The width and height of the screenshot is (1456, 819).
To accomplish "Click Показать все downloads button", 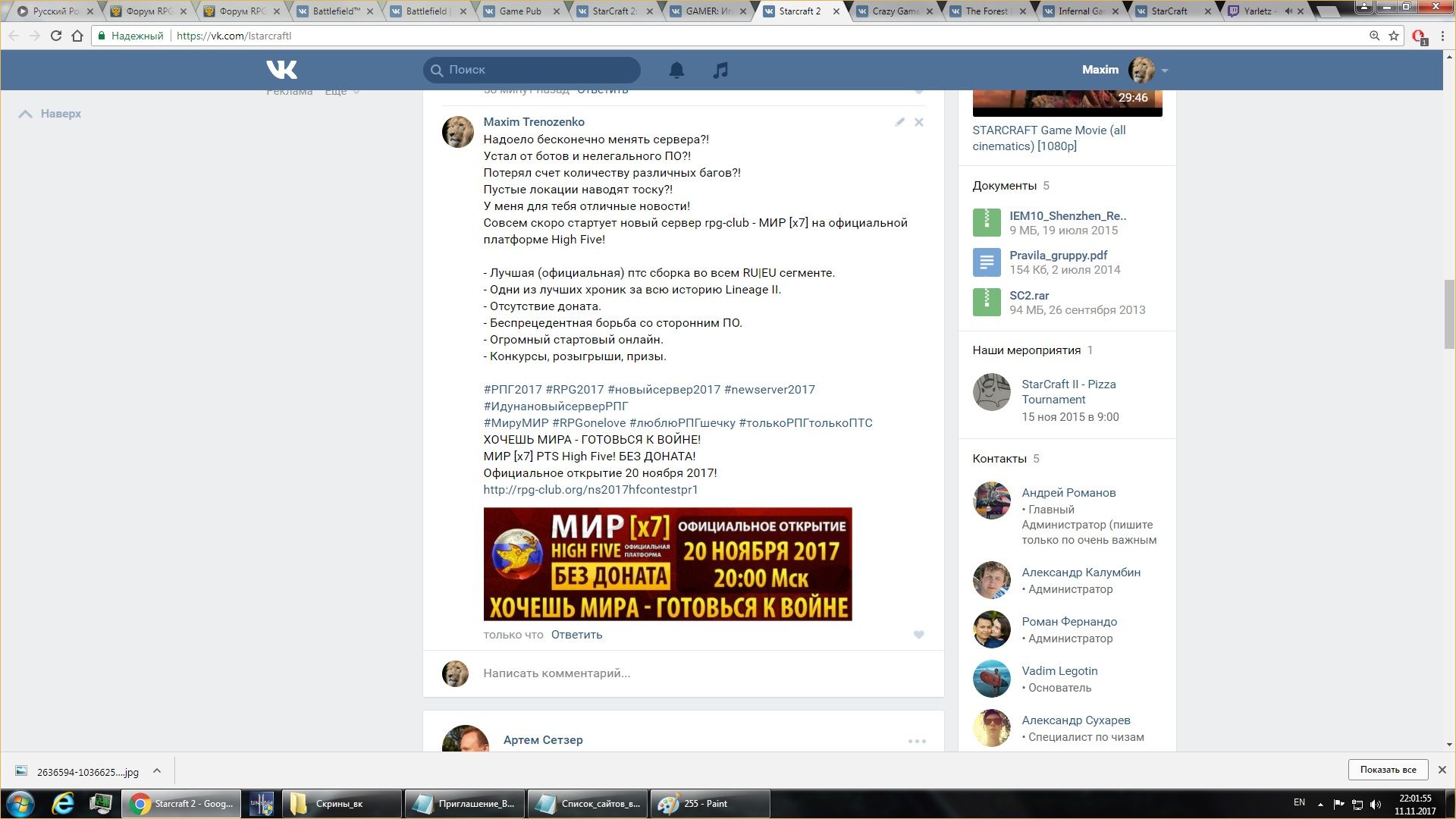I will tap(1387, 770).
